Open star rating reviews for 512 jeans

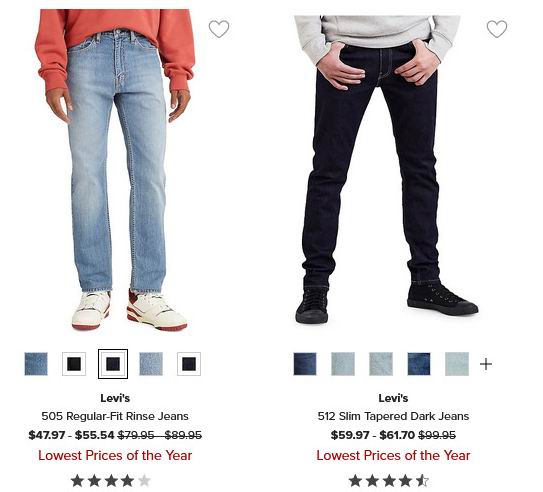389,481
